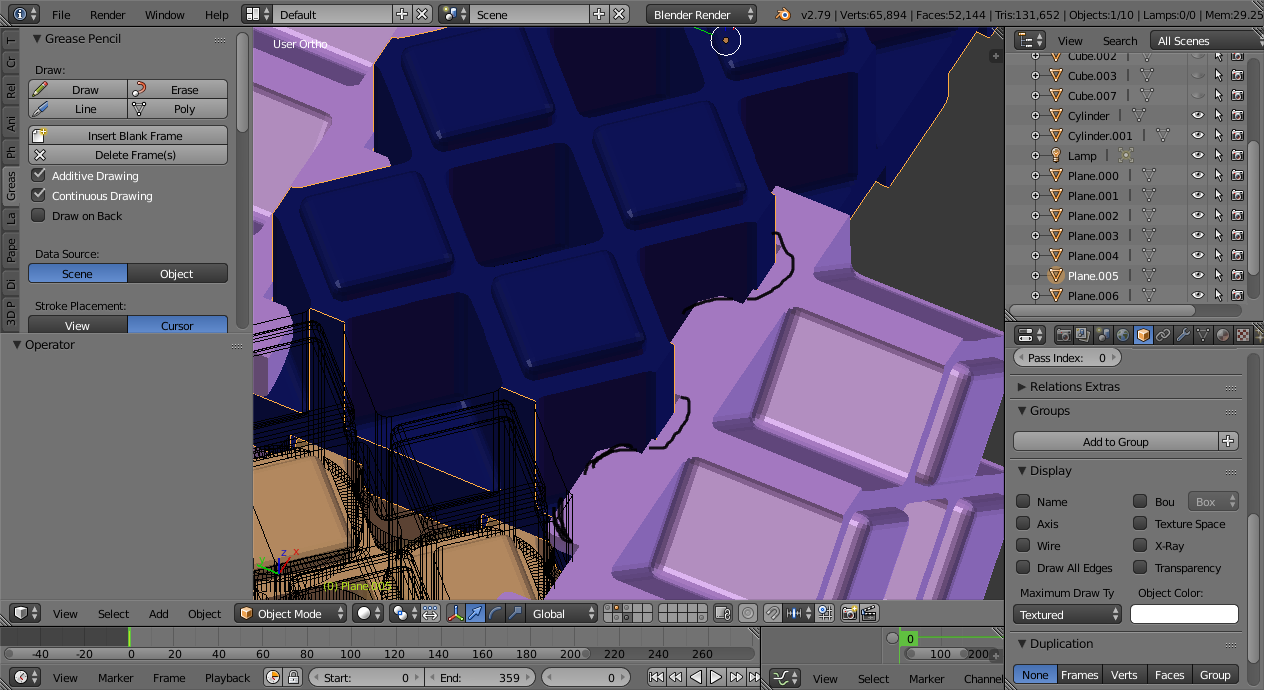Open the Scene properties tab
The height and width of the screenshot is (690, 1264).
(x=1103, y=336)
